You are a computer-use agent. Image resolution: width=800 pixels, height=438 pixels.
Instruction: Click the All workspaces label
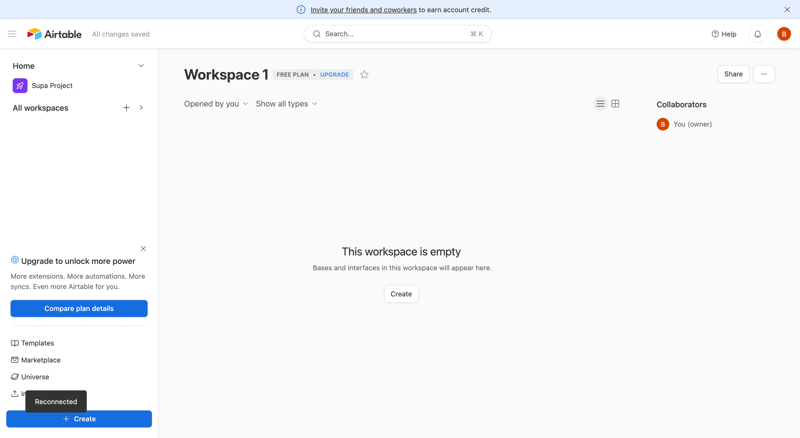tap(40, 108)
